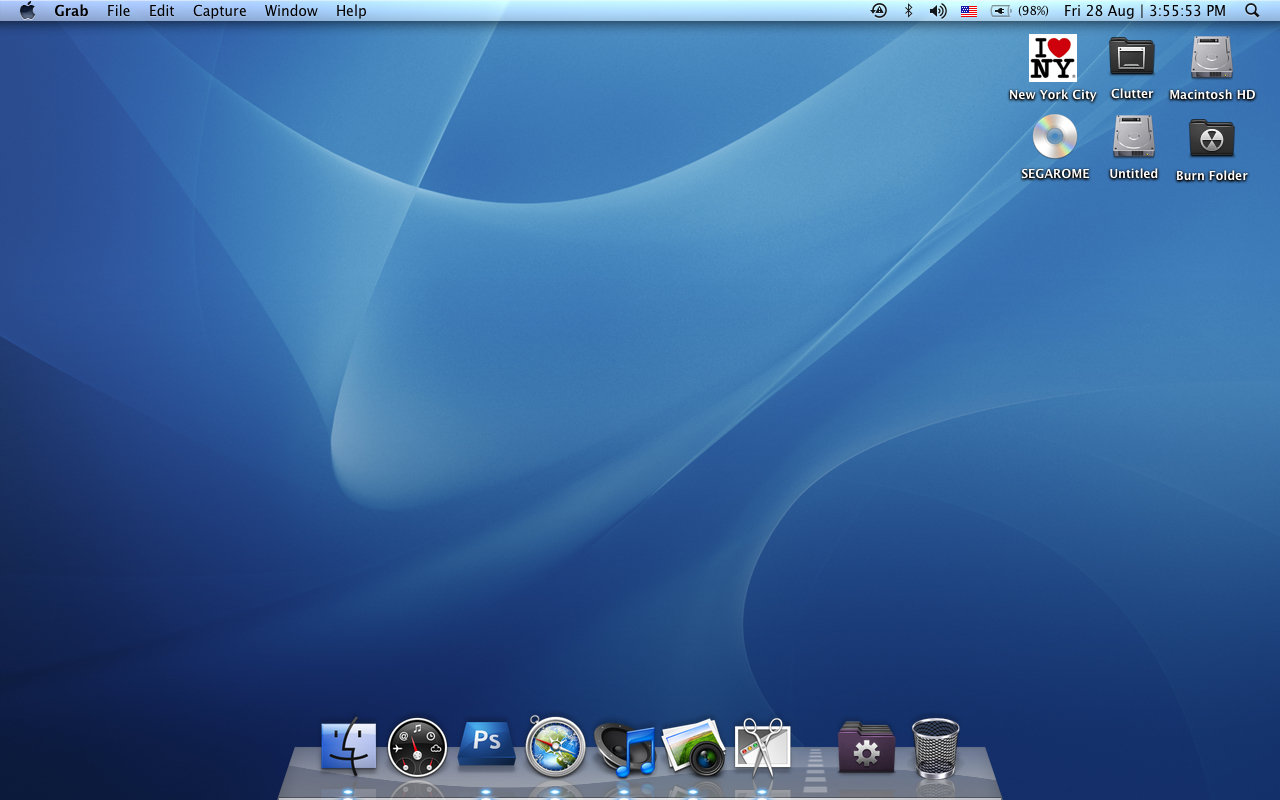Viewport: 1280px width, 800px height.
Task: Launch Safari compass icon in Dock
Action: click(x=555, y=746)
